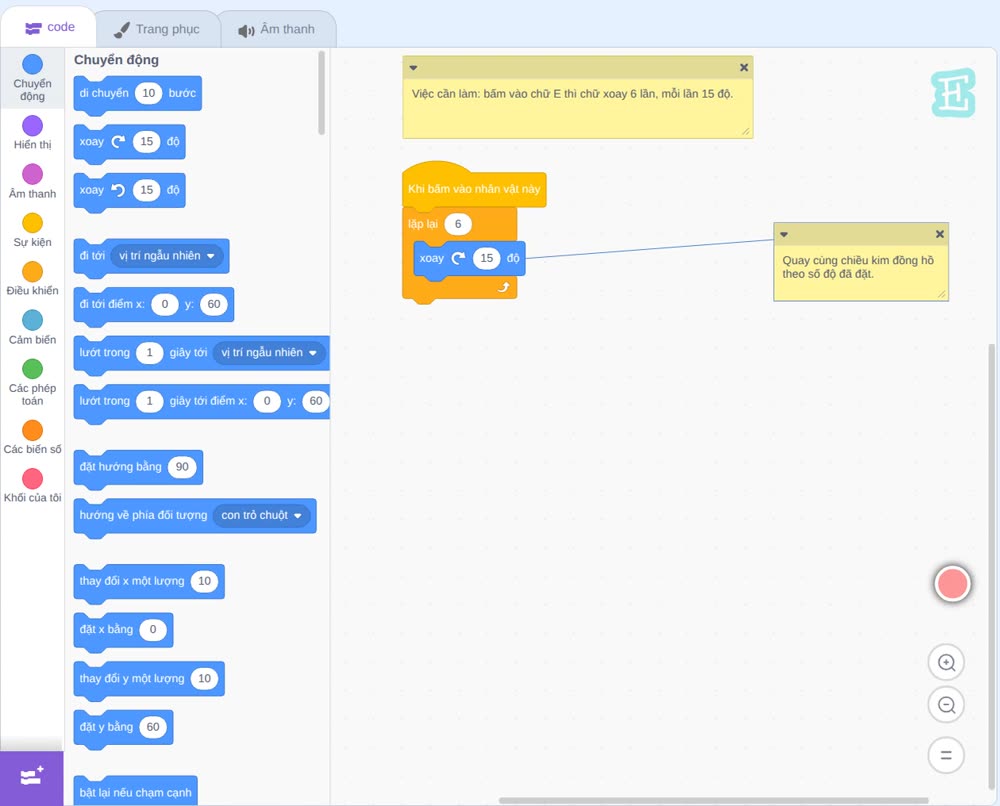Click the 'Chuyển động' palette heading
Viewport: 1000px width, 806px height.
pos(116,60)
